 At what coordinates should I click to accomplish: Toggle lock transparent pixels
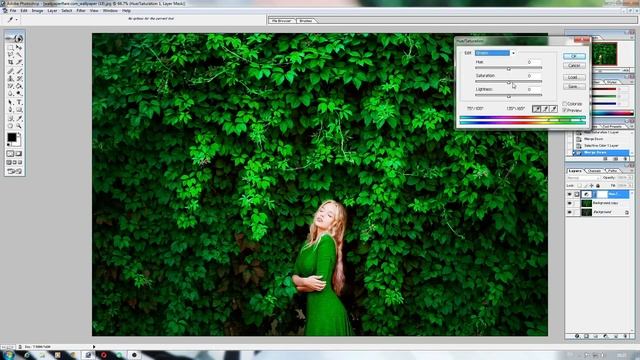coord(579,186)
